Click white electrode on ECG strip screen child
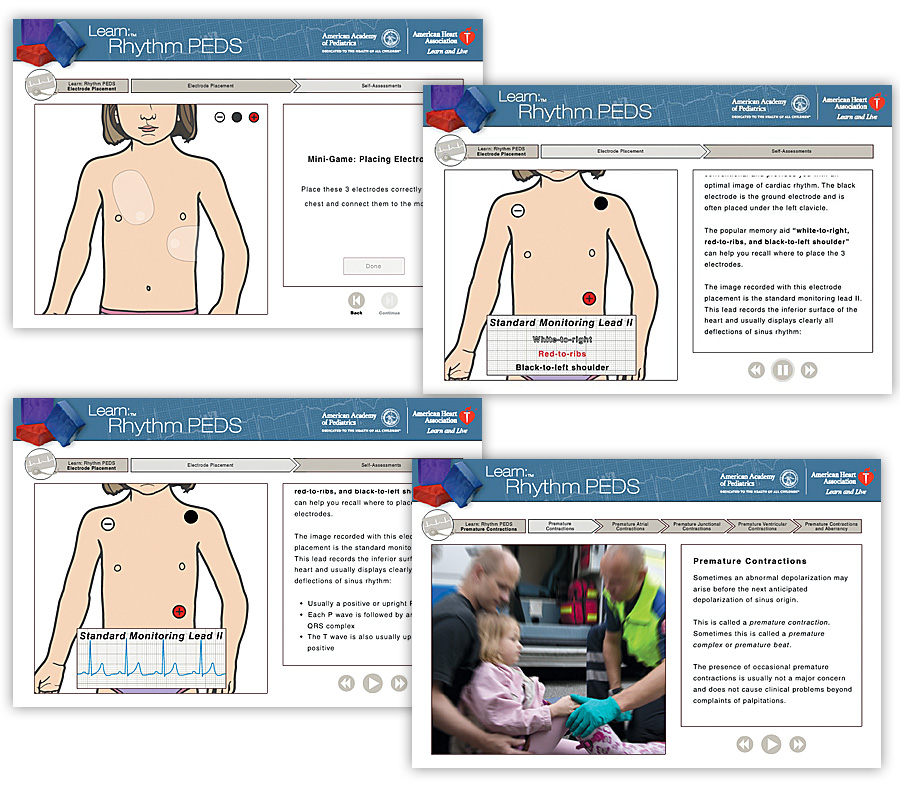The width and height of the screenshot is (900, 800). click(108, 524)
